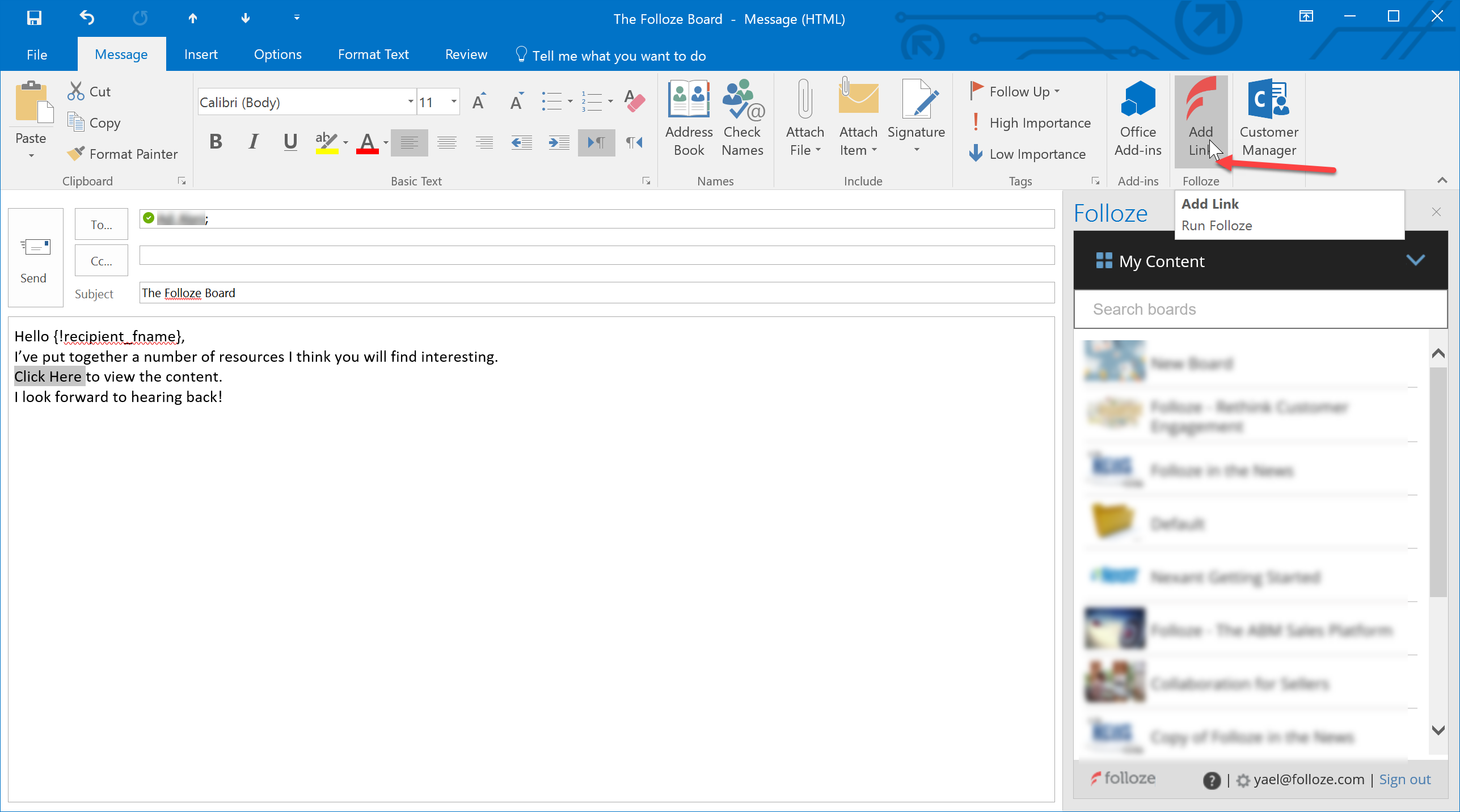Image resolution: width=1460 pixels, height=812 pixels.
Task: Toggle bold formatting
Action: coord(215,142)
